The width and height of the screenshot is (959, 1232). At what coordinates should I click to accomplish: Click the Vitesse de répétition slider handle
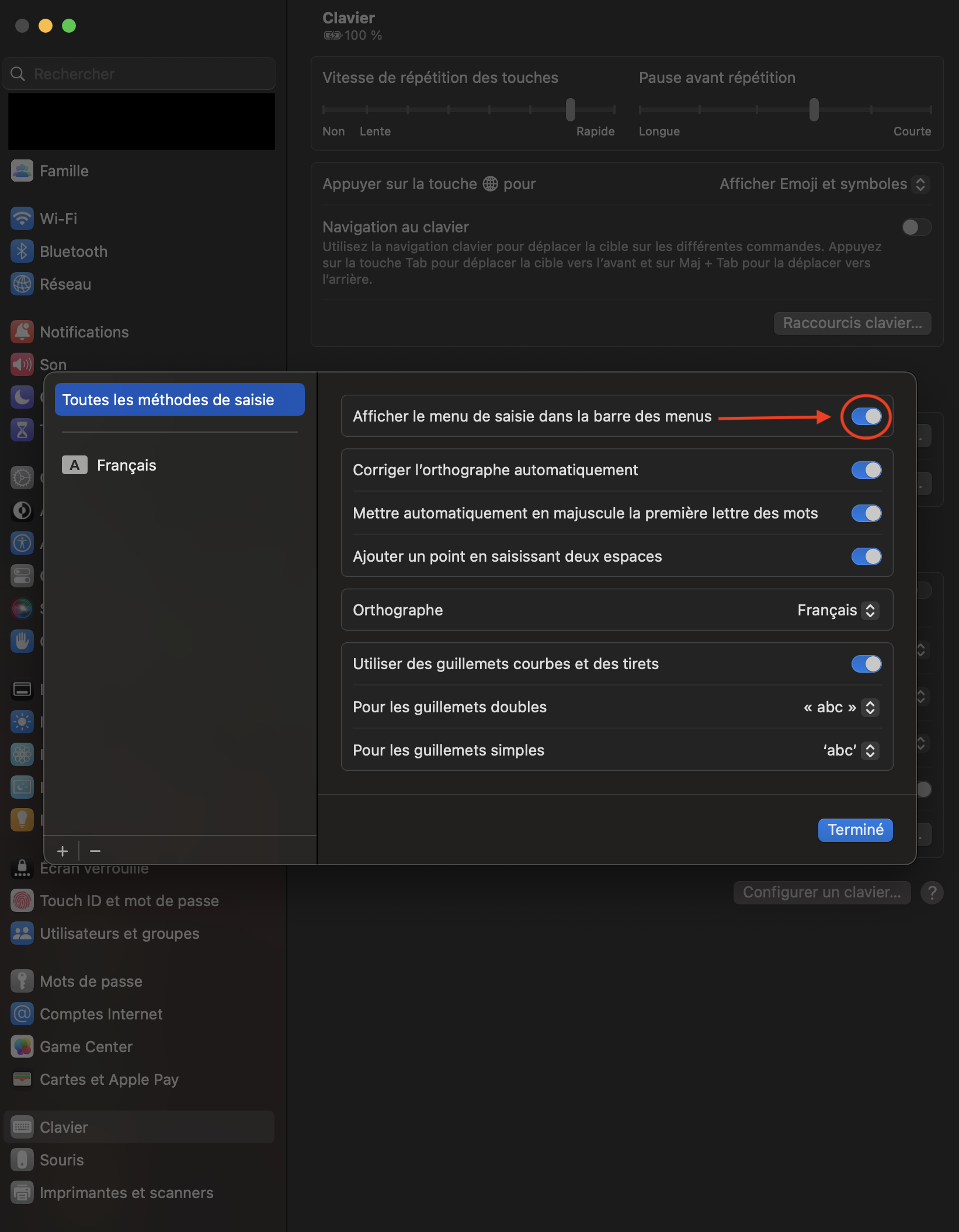(571, 110)
